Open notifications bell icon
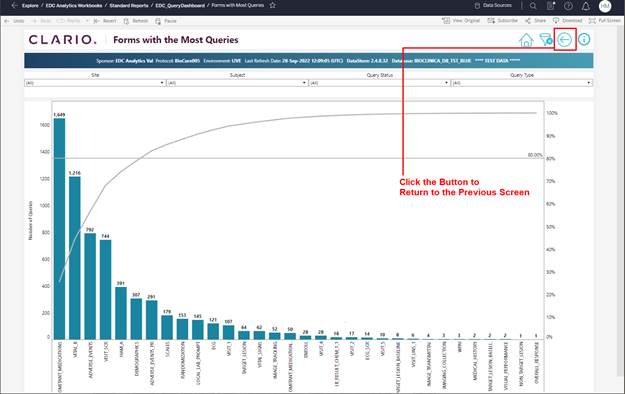625x394 pixels. 586,6
